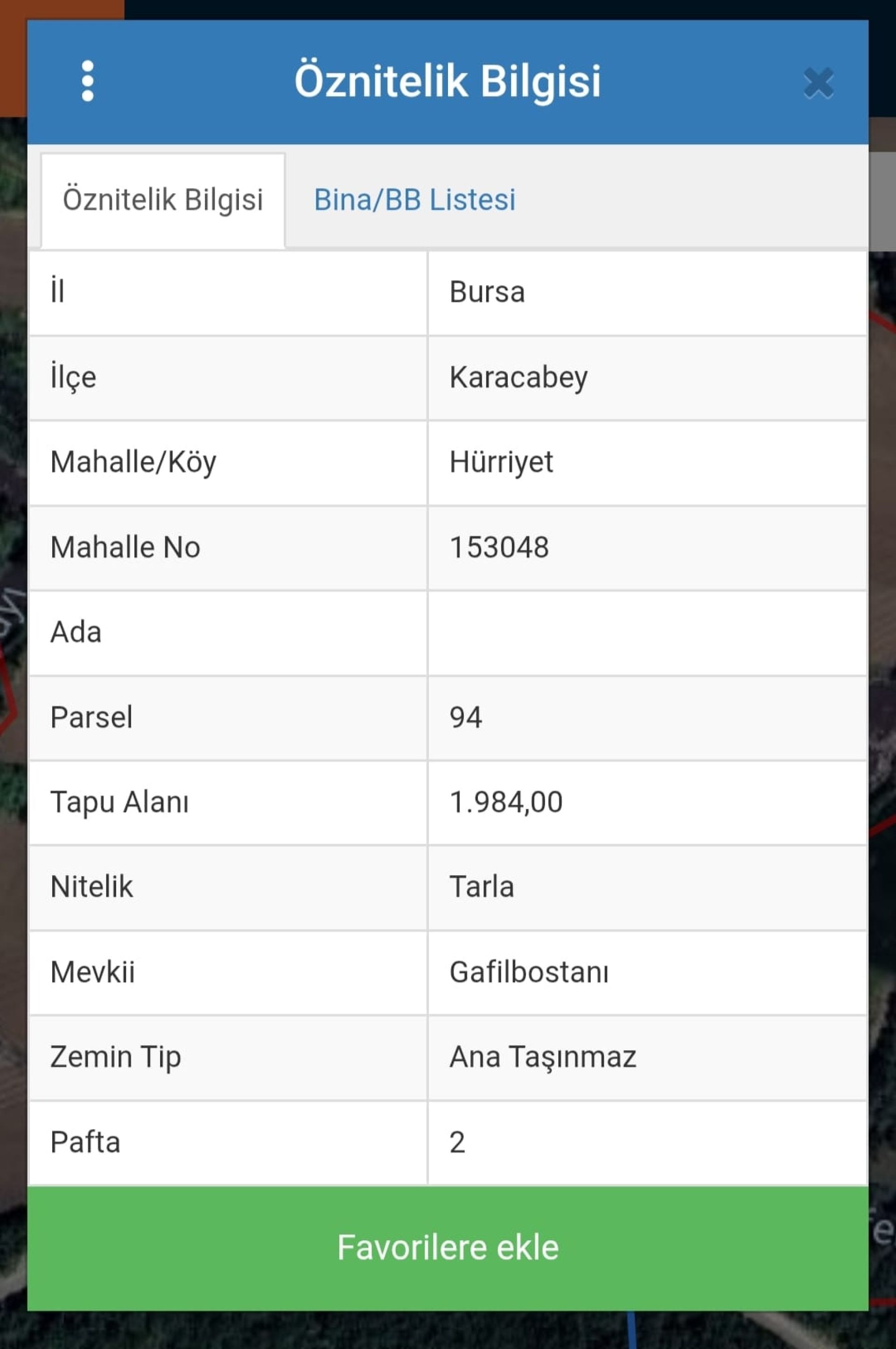The width and height of the screenshot is (896, 1349).
Task: Click the Bursa province value
Action: click(487, 292)
